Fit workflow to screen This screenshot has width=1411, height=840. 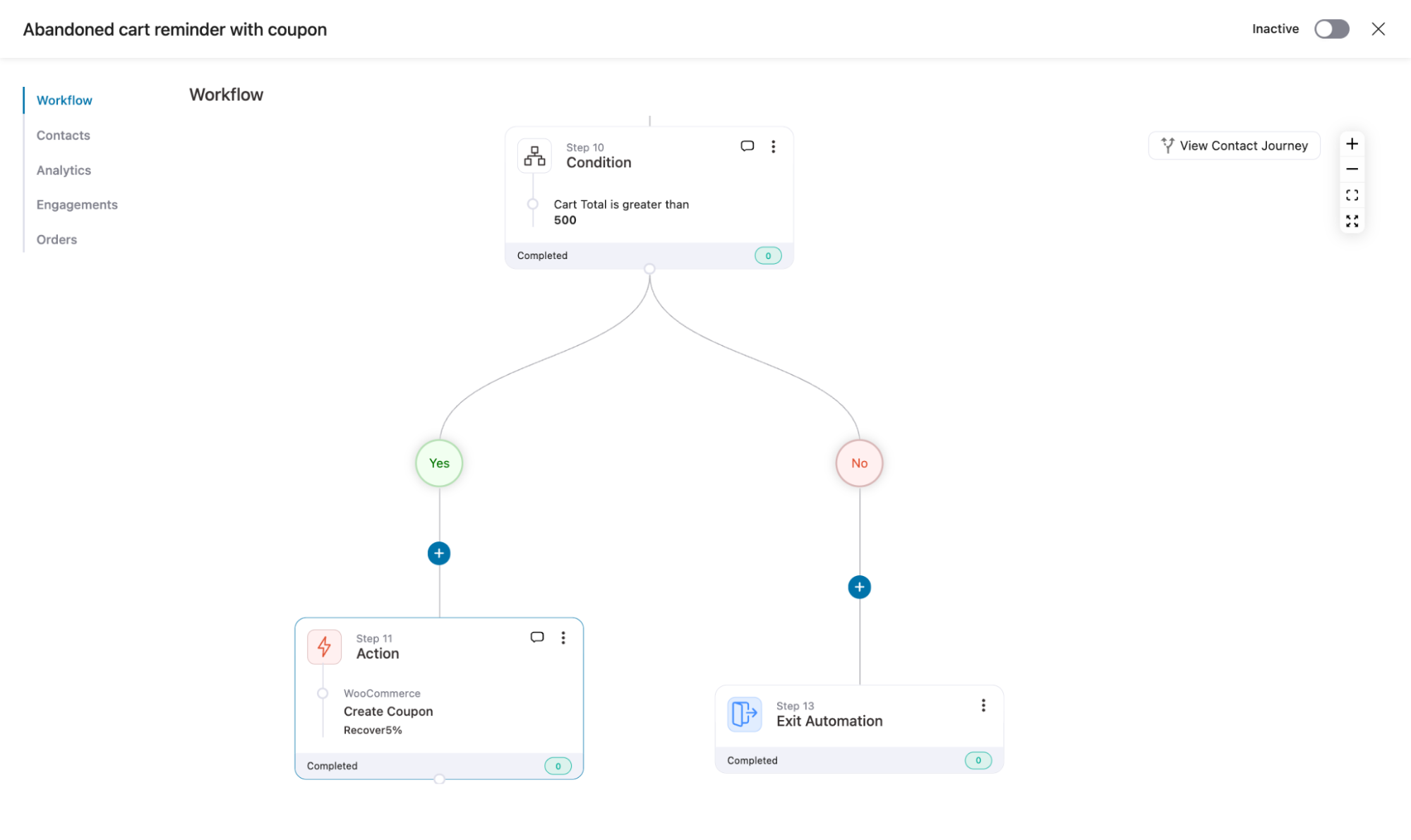tap(1352, 196)
